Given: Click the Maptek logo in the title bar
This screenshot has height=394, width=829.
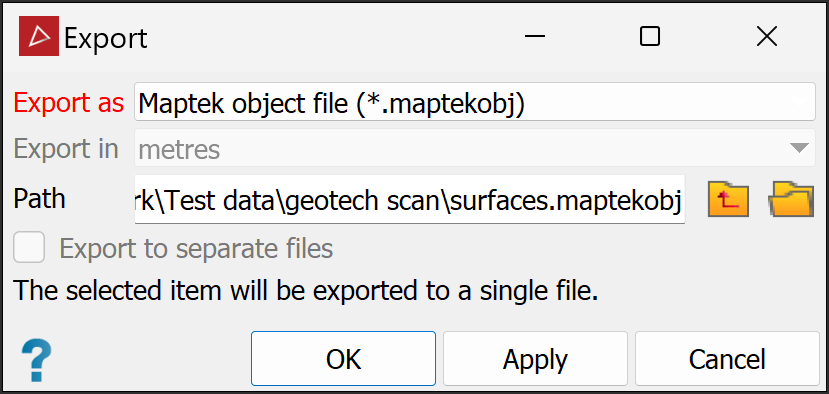Looking at the screenshot, I should click(39, 36).
